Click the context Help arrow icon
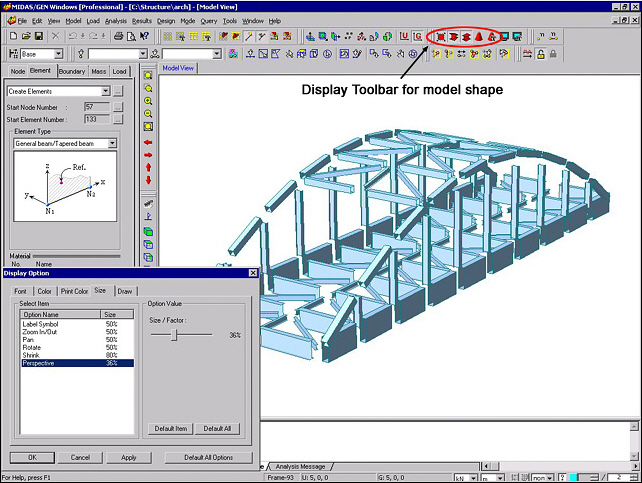Screen dimensions: 642x483 pyautogui.click(x=144, y=36)
